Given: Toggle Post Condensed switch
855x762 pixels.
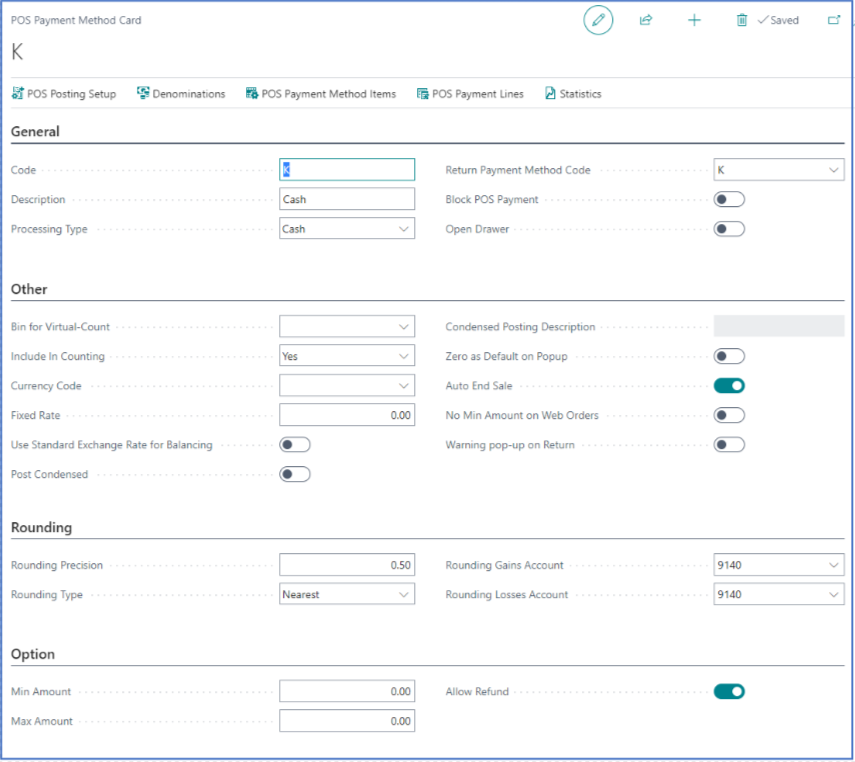Looking at the screenshot, I should pyautogui.click(x=295, y=474).
